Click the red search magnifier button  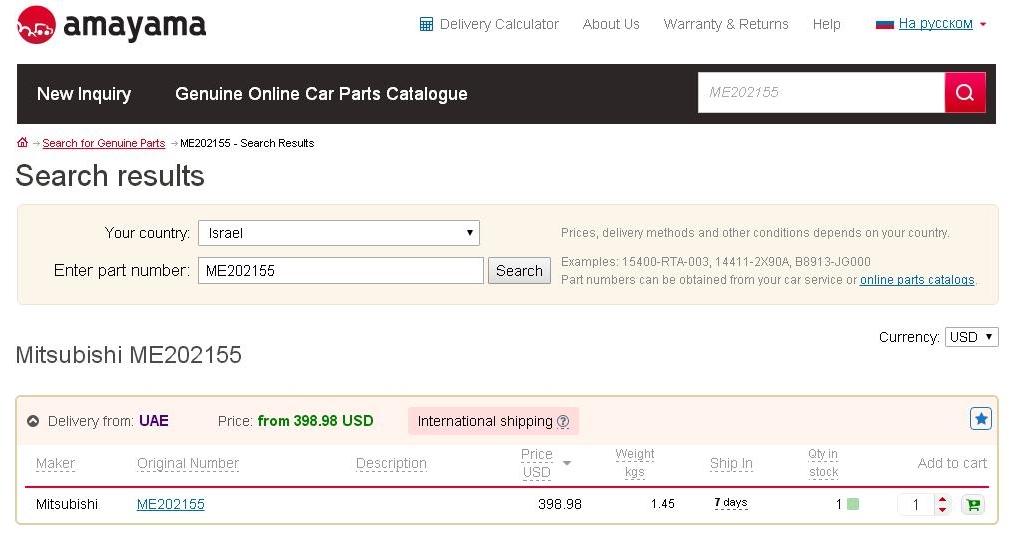pyautogui.click(x=965, y=93)
